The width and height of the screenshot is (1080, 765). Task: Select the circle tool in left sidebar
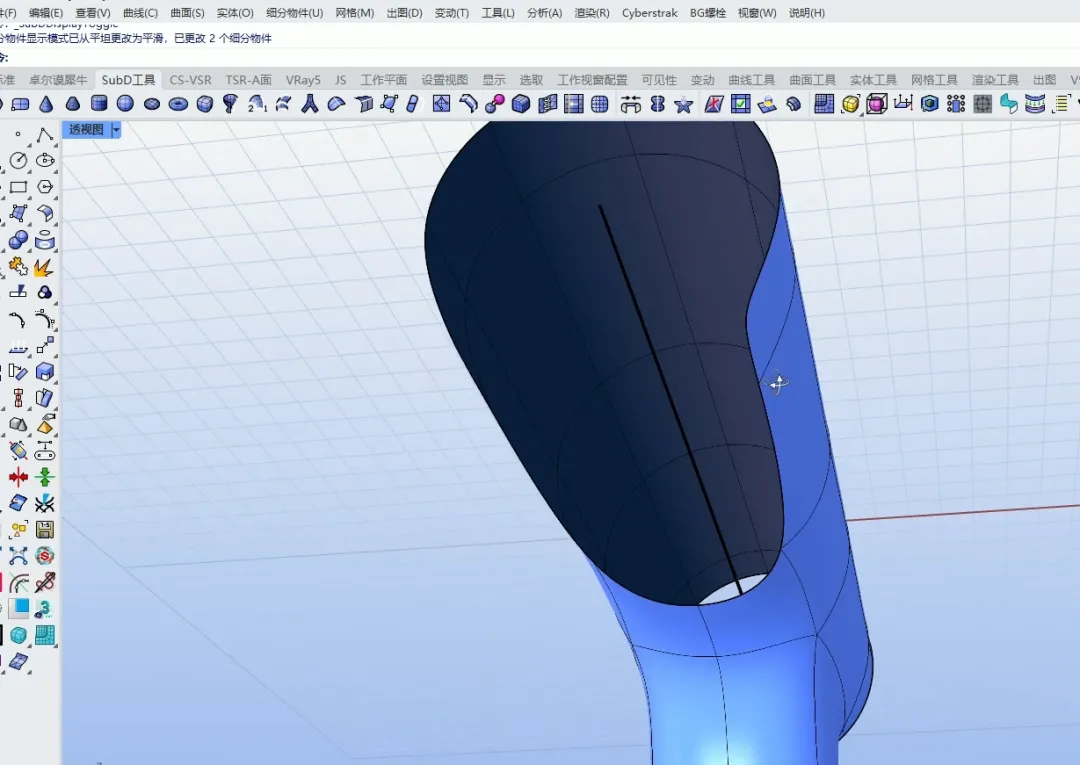tap(18, 160)
